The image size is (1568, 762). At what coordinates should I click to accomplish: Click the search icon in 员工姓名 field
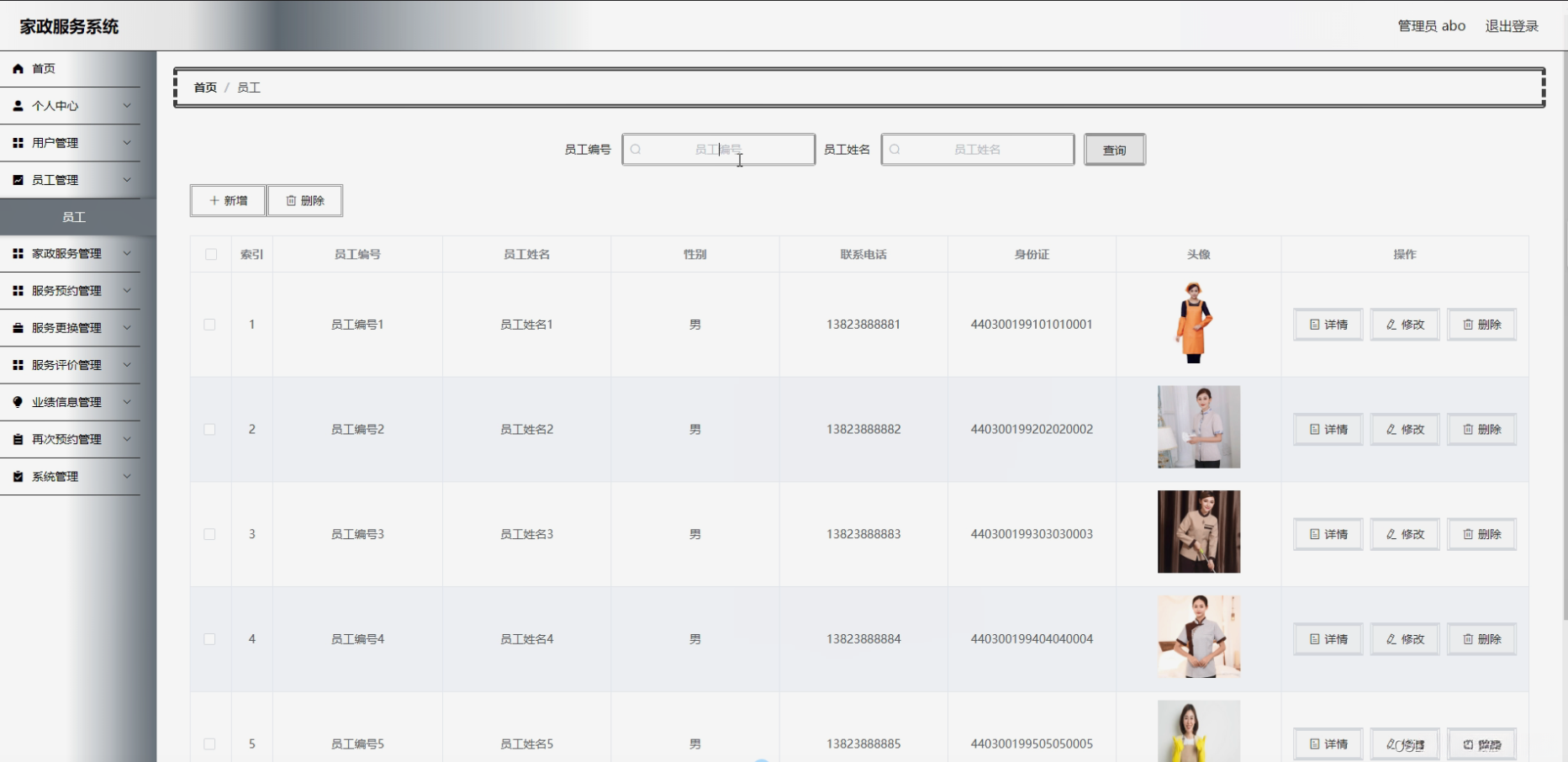(x=895, y=150)
